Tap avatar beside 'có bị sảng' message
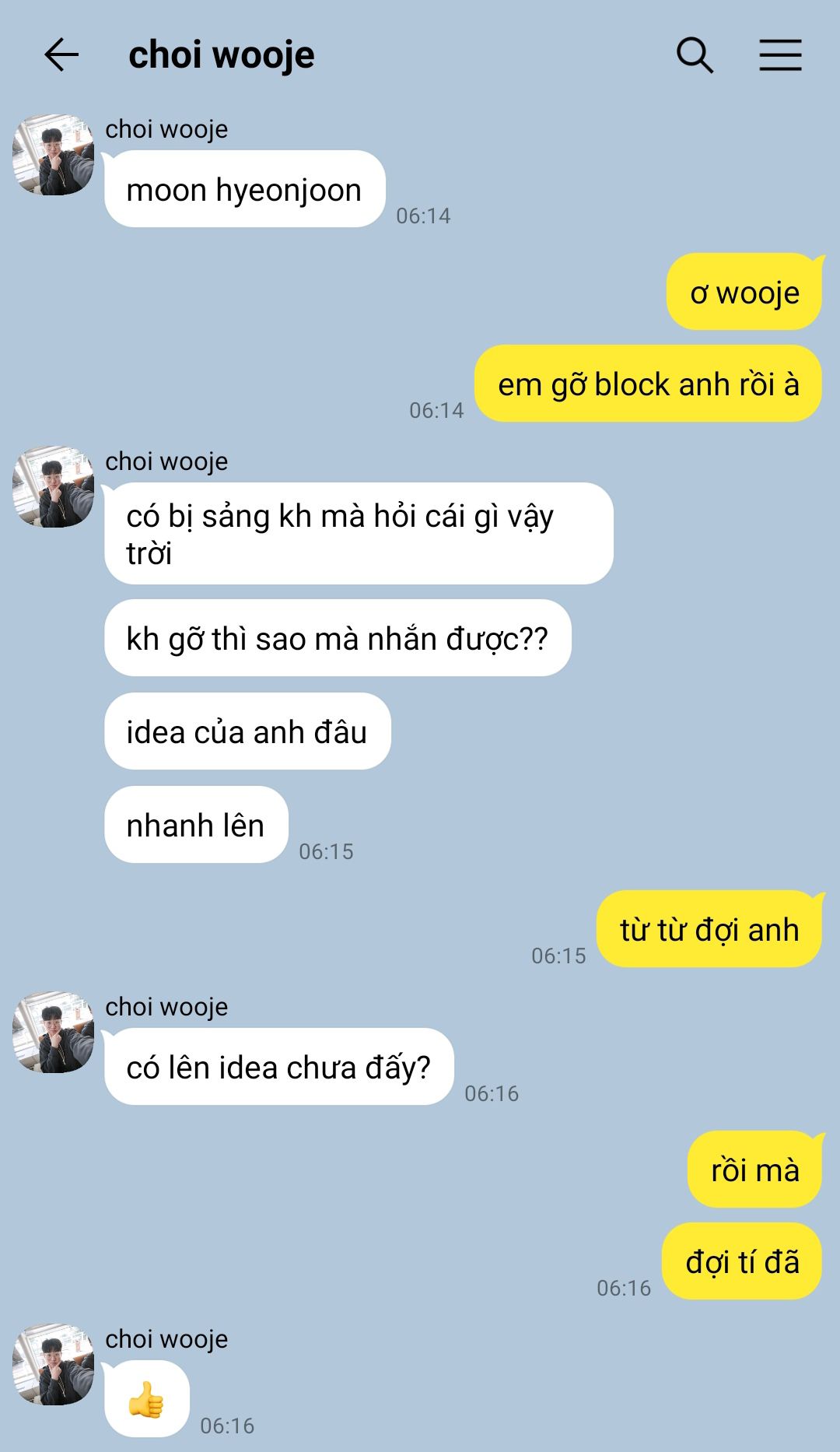 point(54,487)
